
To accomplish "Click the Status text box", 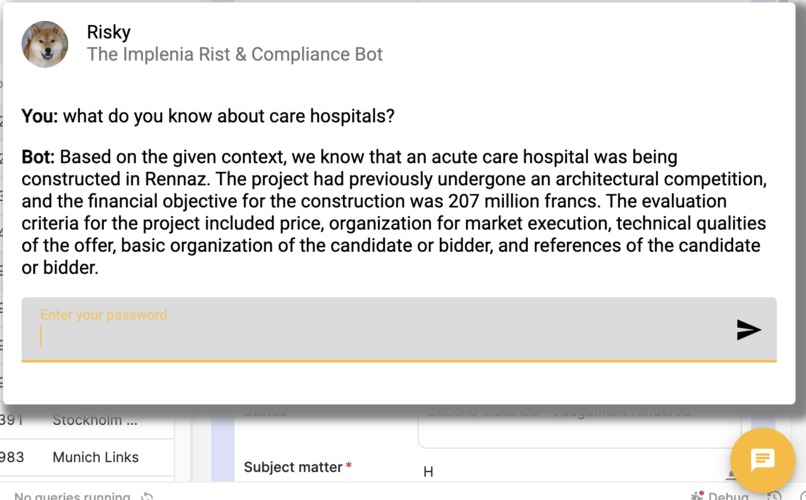I will pyautogui.click(x=580, y=426).
